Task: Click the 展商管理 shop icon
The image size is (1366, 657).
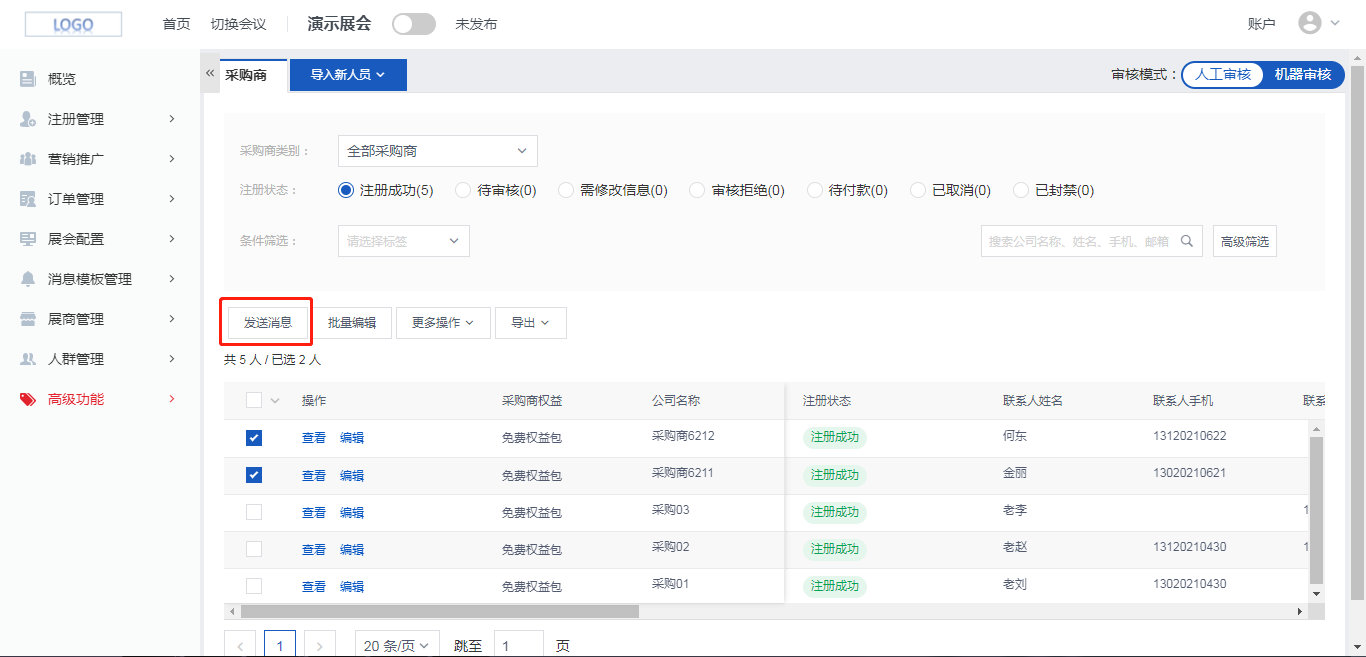Action: (x=28, y=319)
